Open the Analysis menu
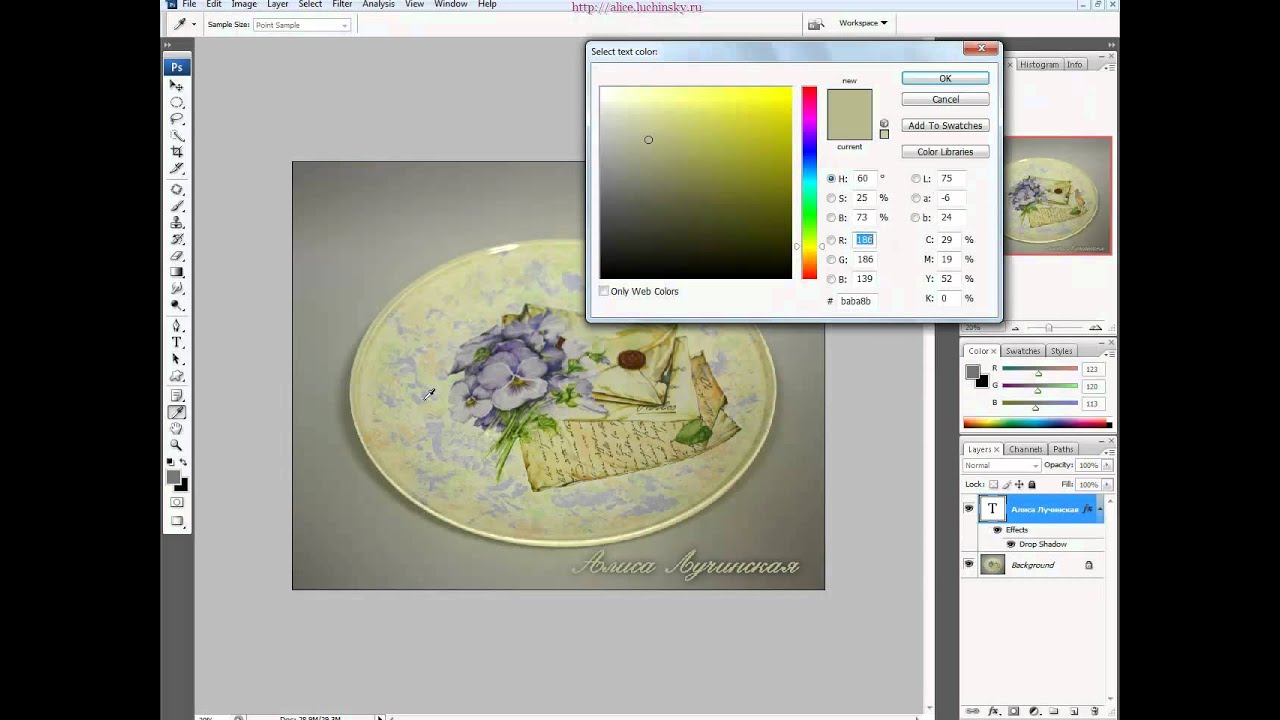Screen dimensions: 1280x720 [x=378, y=5]
